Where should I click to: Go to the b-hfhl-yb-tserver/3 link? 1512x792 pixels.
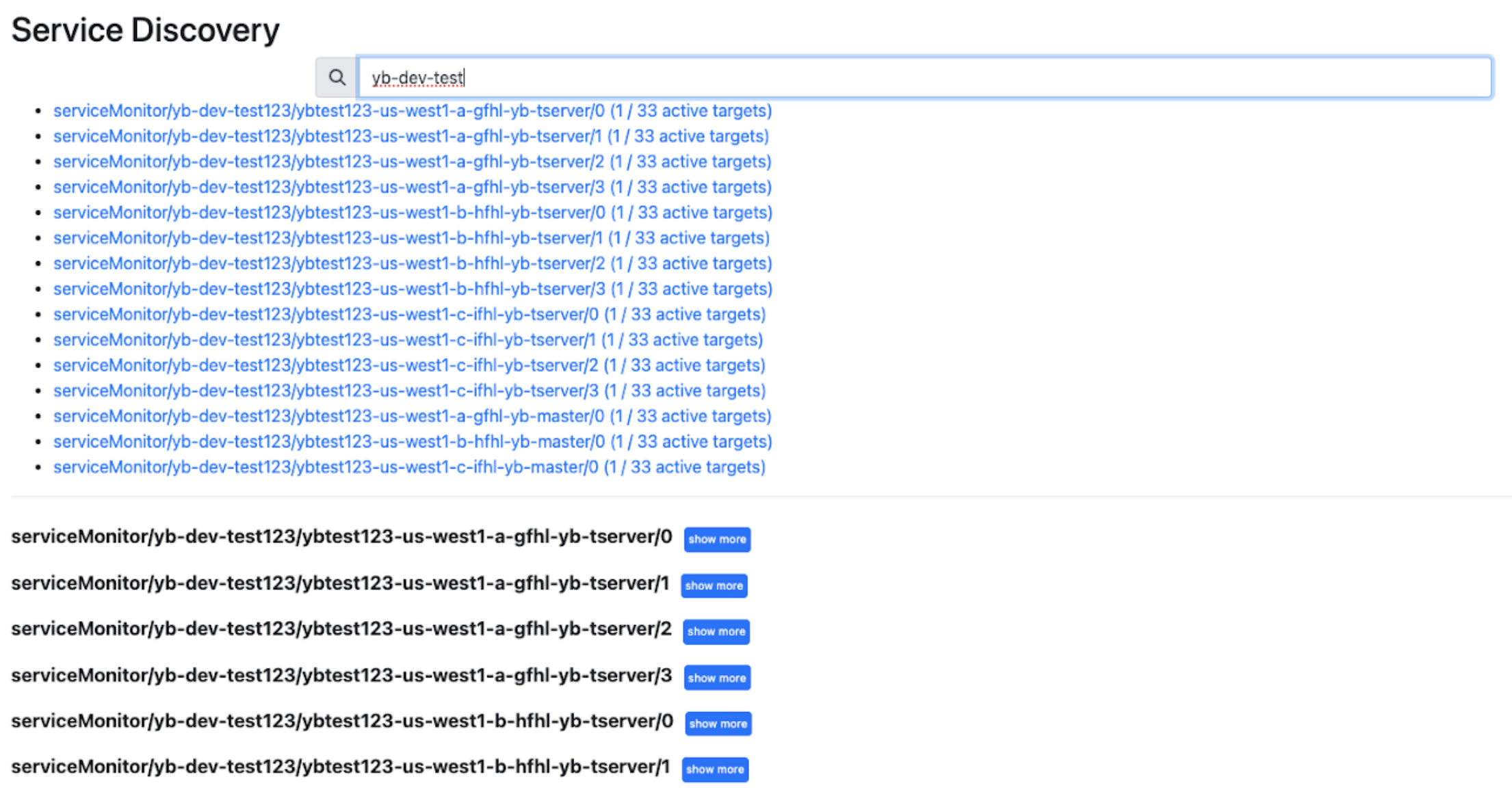coord(413,289)
